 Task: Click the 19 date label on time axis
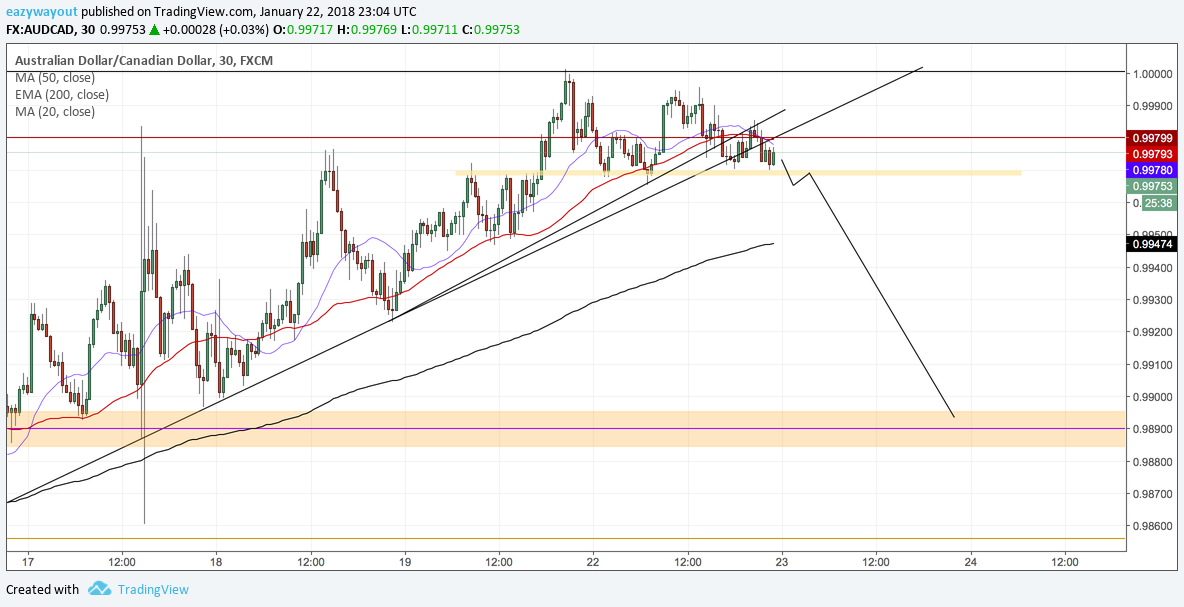point(405,562)
